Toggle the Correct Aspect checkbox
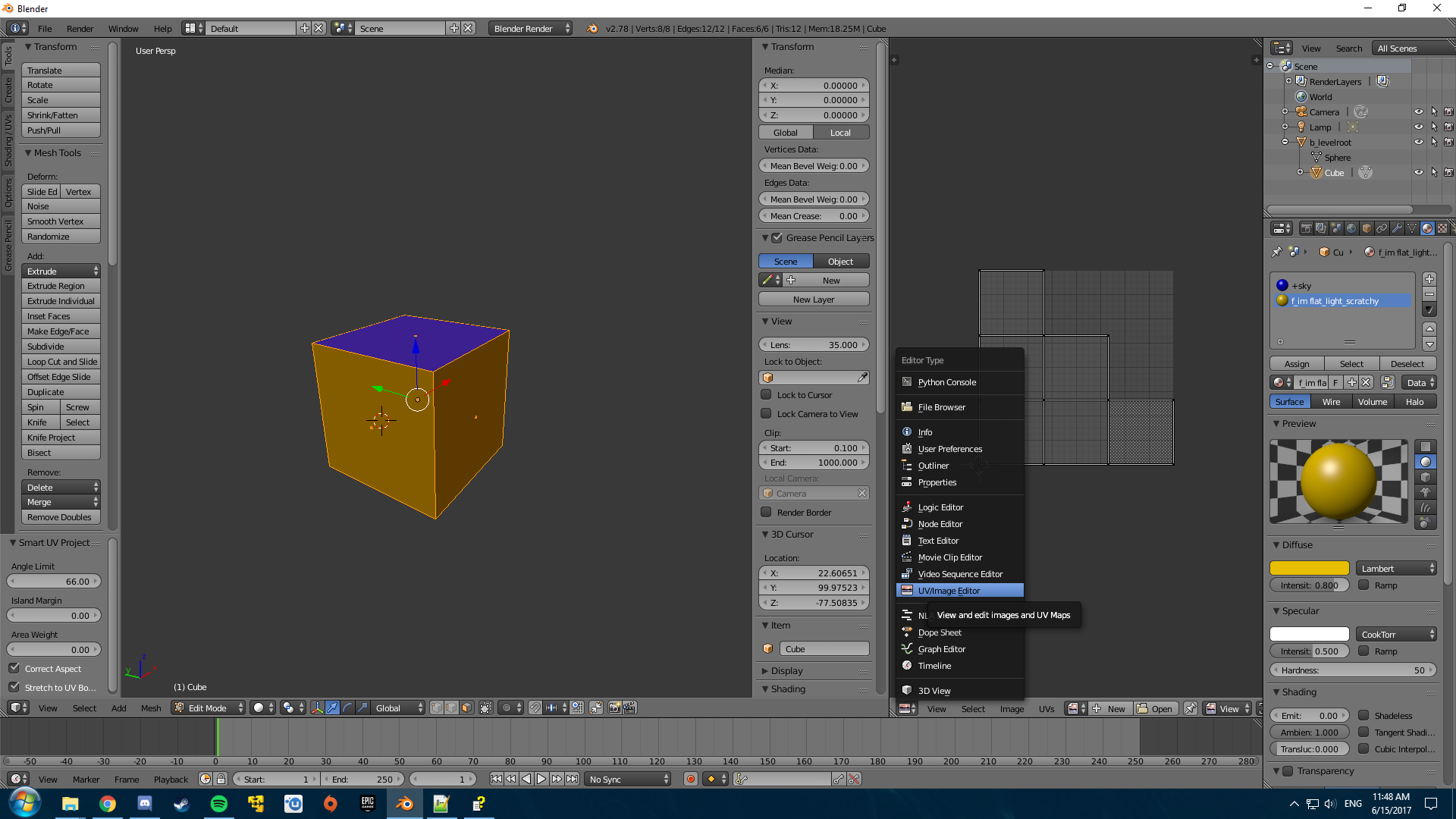Viewport: 1456px width, 819px height. [x=14, y=668]
